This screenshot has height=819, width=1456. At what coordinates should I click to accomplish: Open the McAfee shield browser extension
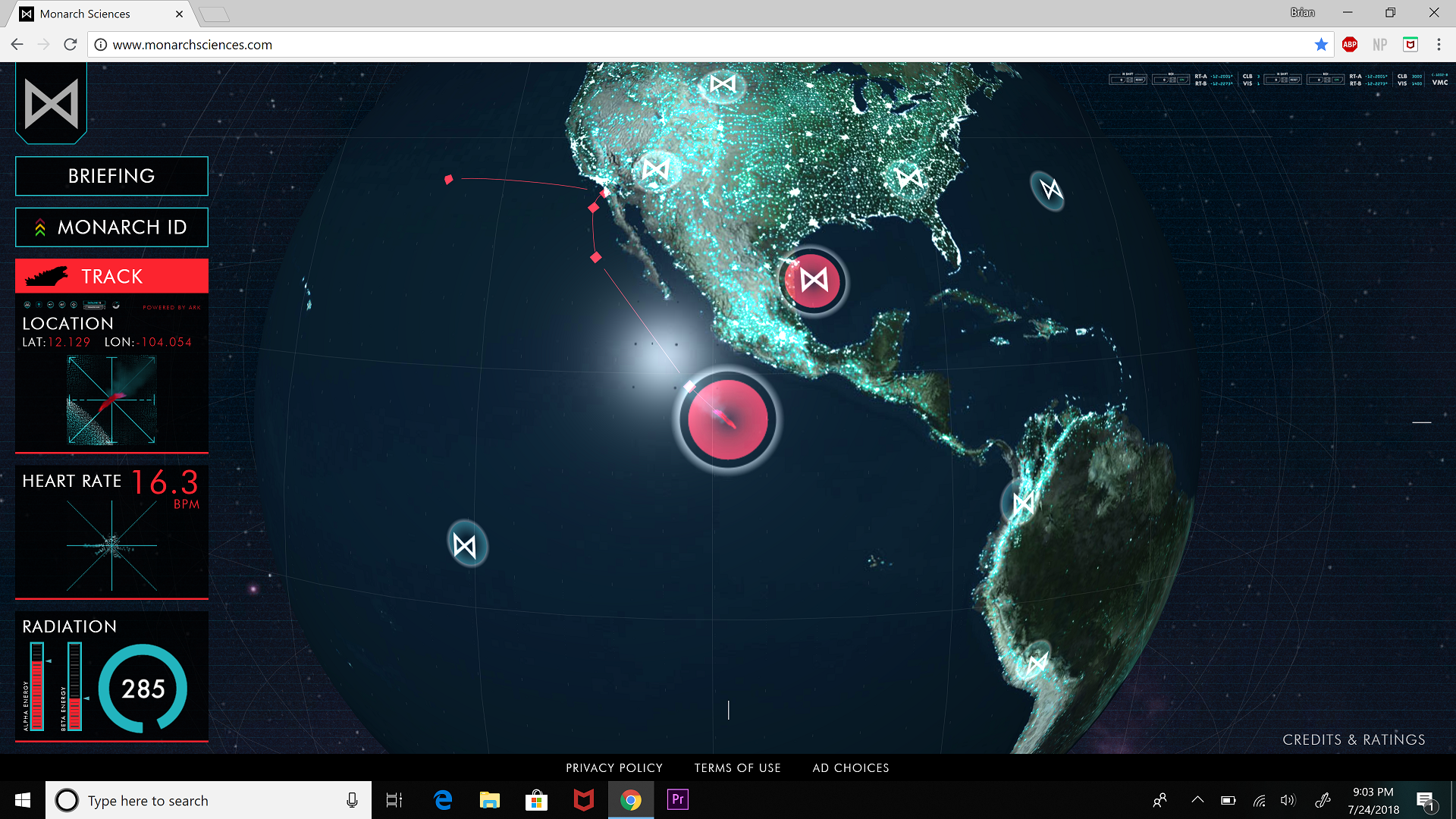click(1410, 45)
